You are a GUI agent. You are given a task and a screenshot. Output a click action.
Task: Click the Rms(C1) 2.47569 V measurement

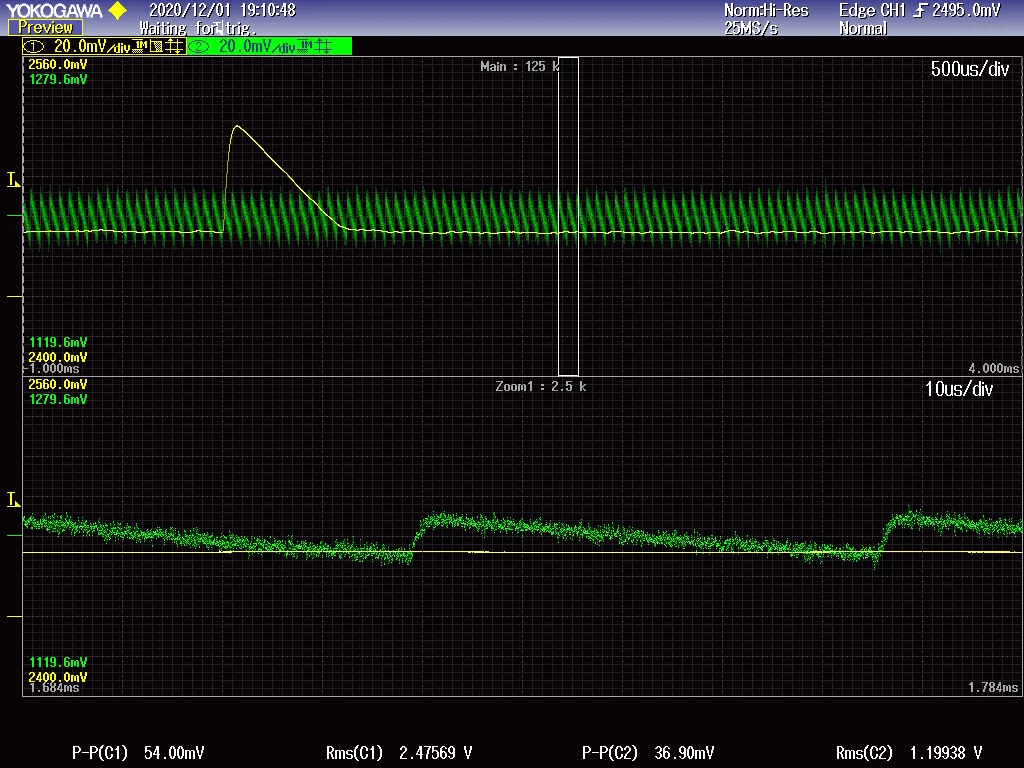[398, 753]
